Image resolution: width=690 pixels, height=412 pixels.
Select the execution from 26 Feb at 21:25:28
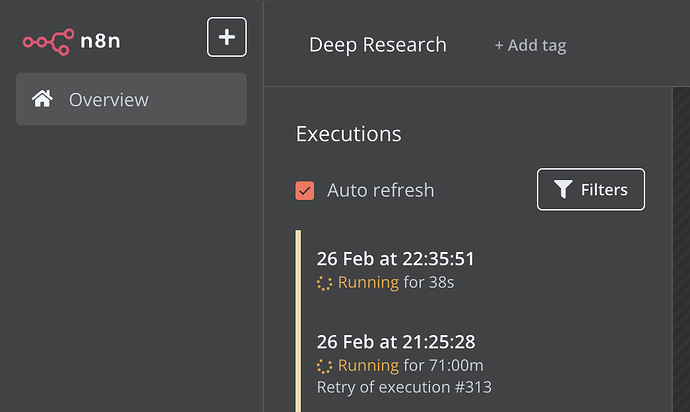click(x=395, y=341)
